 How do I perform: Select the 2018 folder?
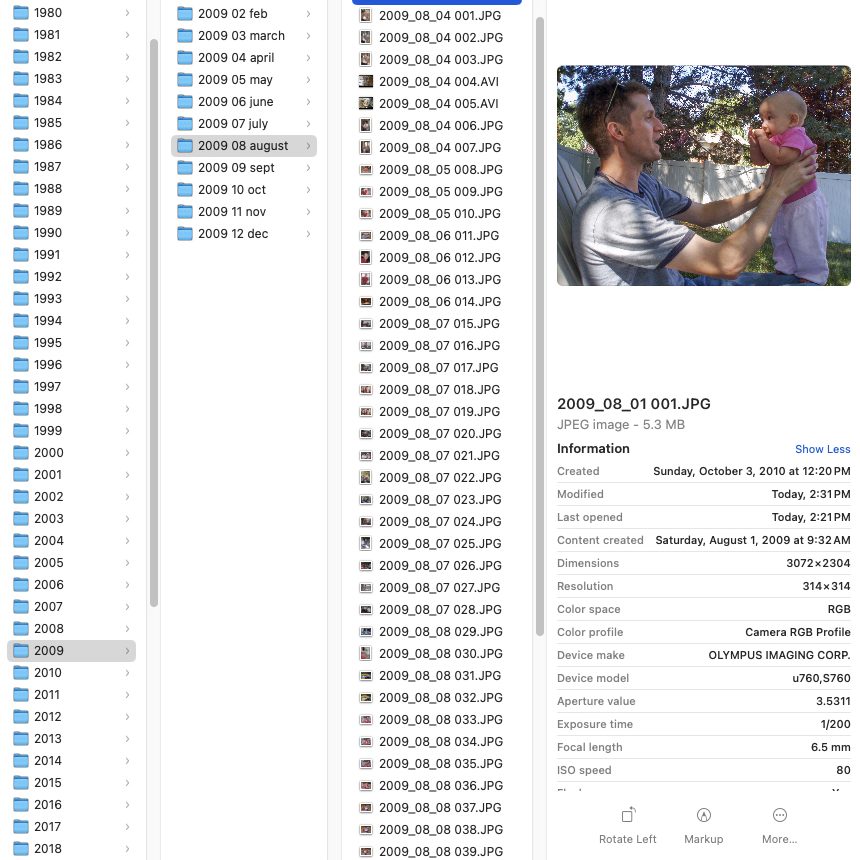pyautogui.click(x=47, y=849)
